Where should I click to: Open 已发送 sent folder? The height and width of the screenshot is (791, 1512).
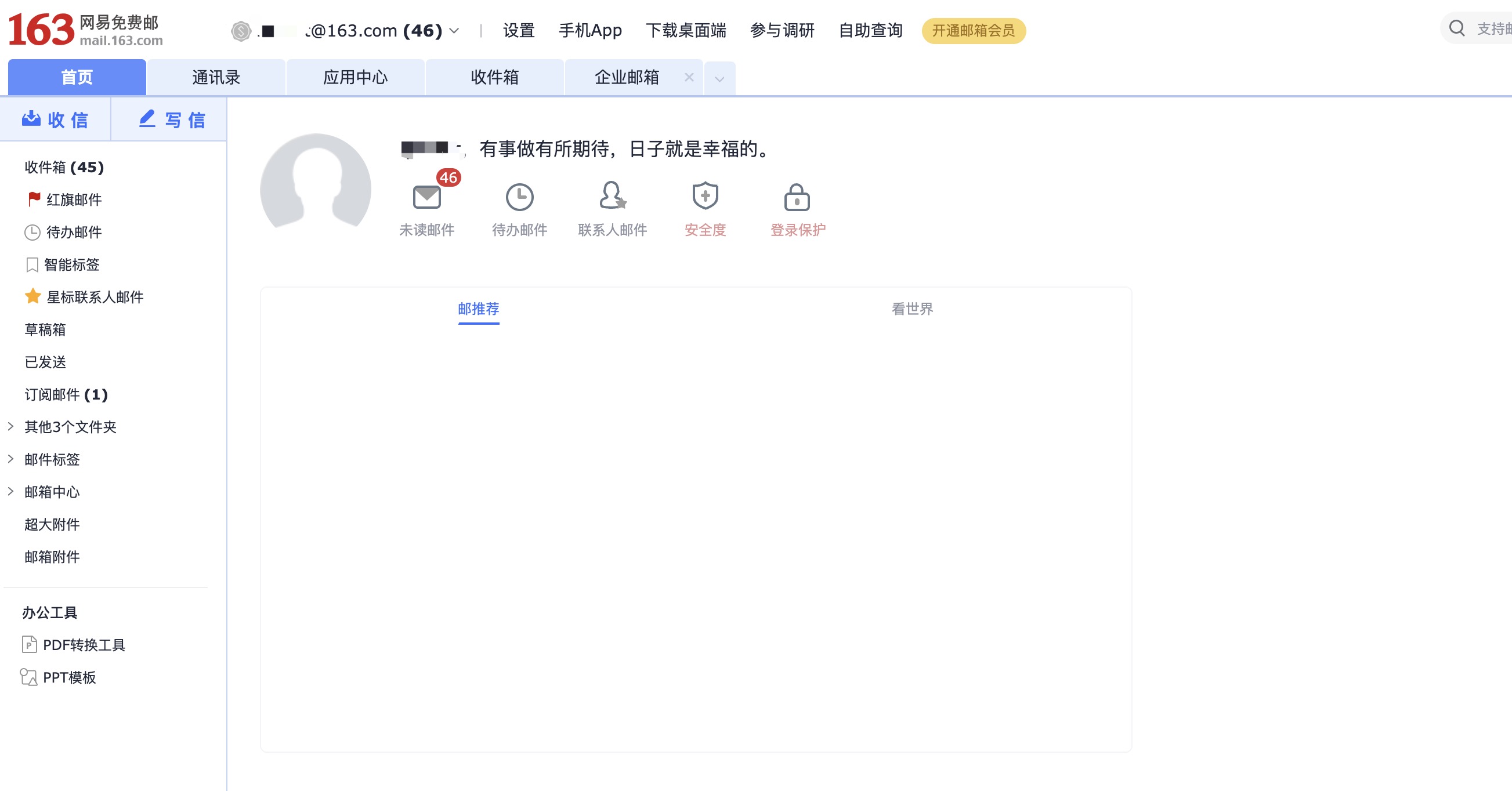[45, 362]
